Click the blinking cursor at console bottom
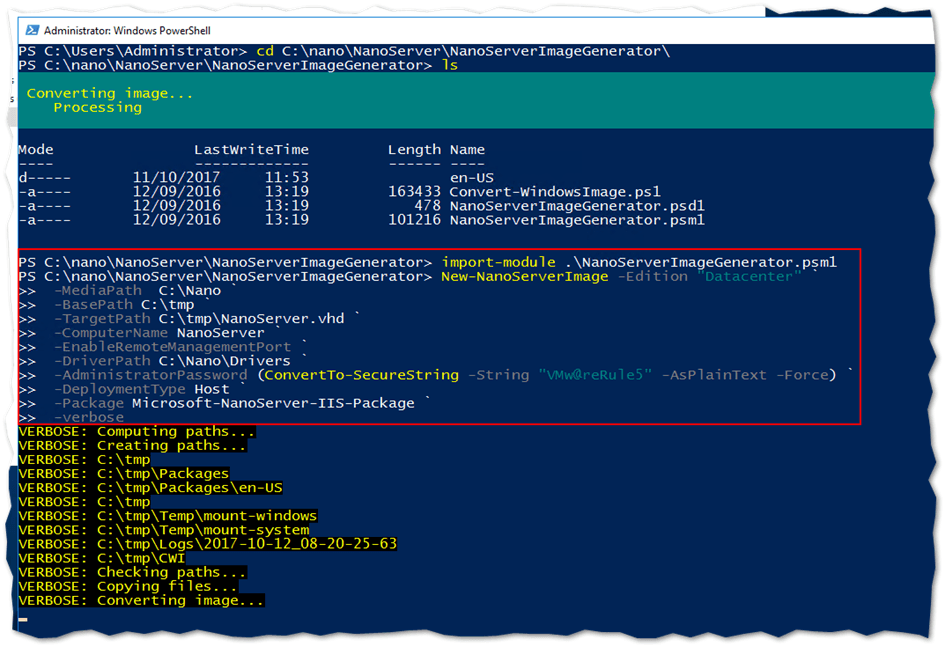Viewport: 945px width, 647px height. (23, 619)
